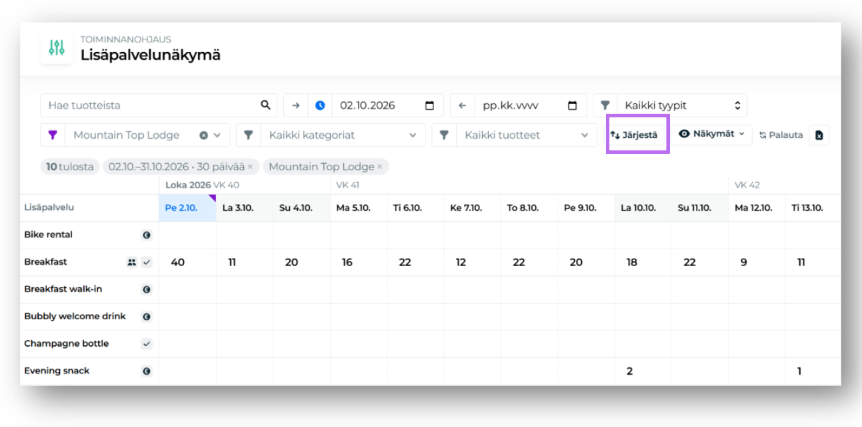
Task: Click funnel icon beside Kaikki tyypit
Action: (605, 106)
